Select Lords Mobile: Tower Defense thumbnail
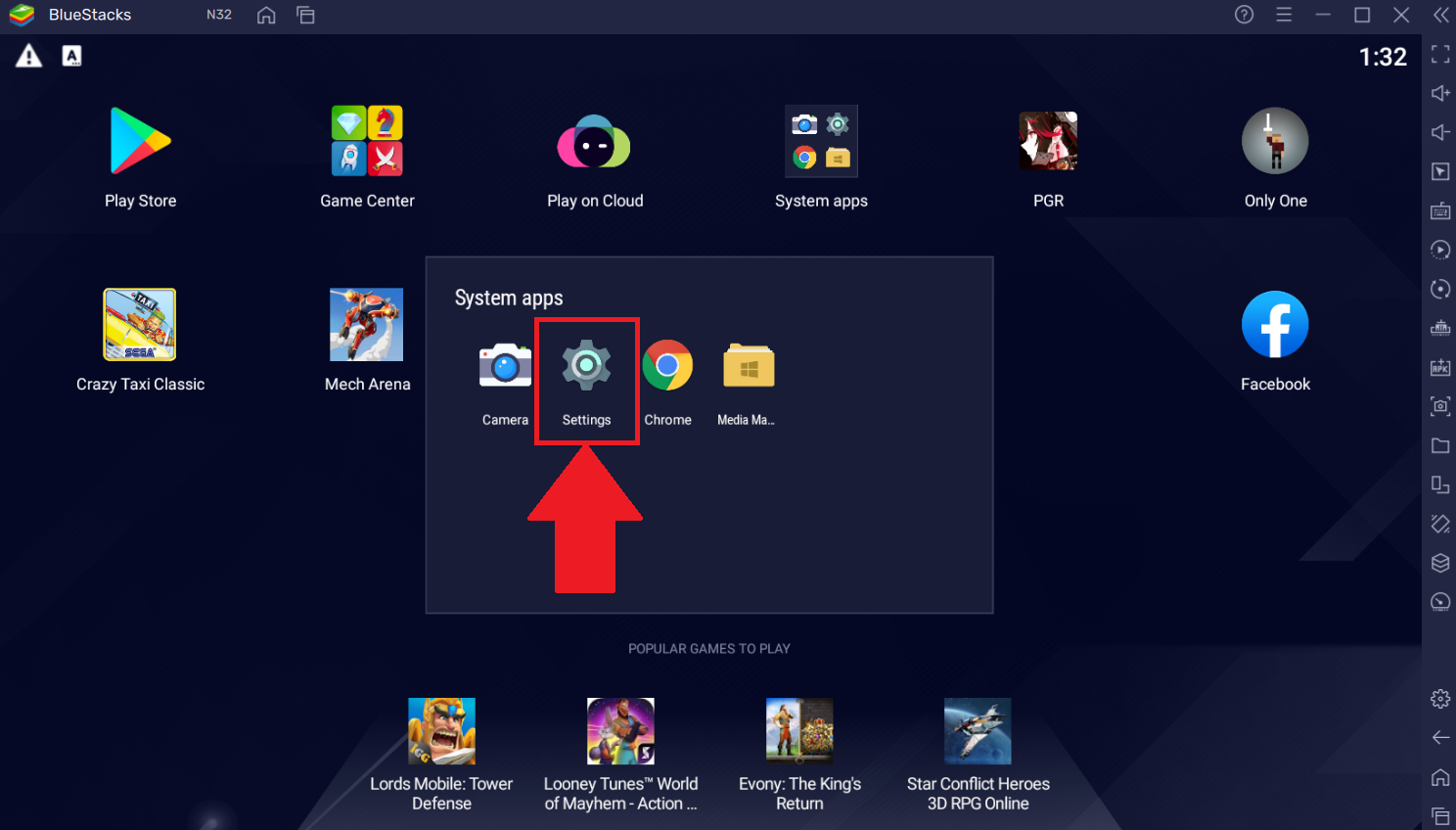This screenshot has height=830, width=1456. point(441,731)
